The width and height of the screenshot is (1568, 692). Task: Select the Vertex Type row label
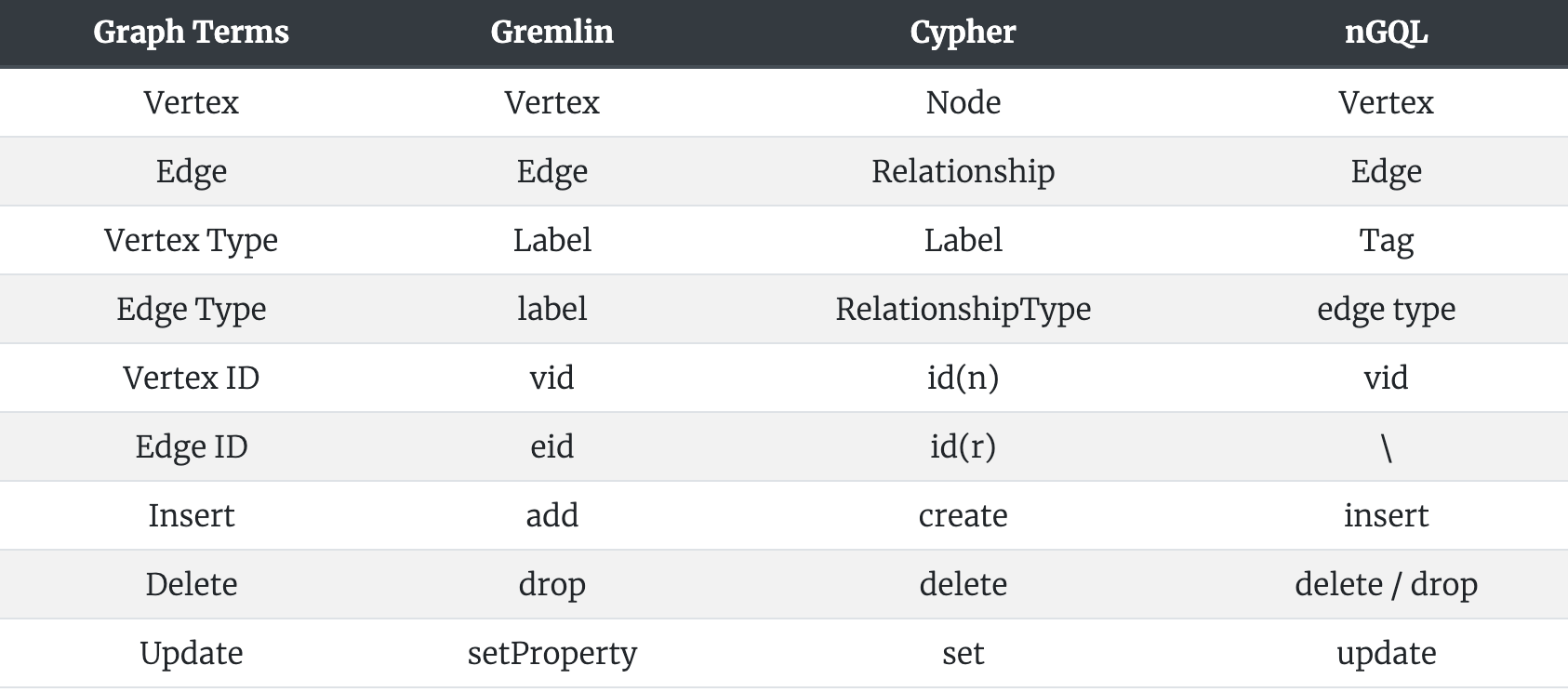[x=191, y=240]
